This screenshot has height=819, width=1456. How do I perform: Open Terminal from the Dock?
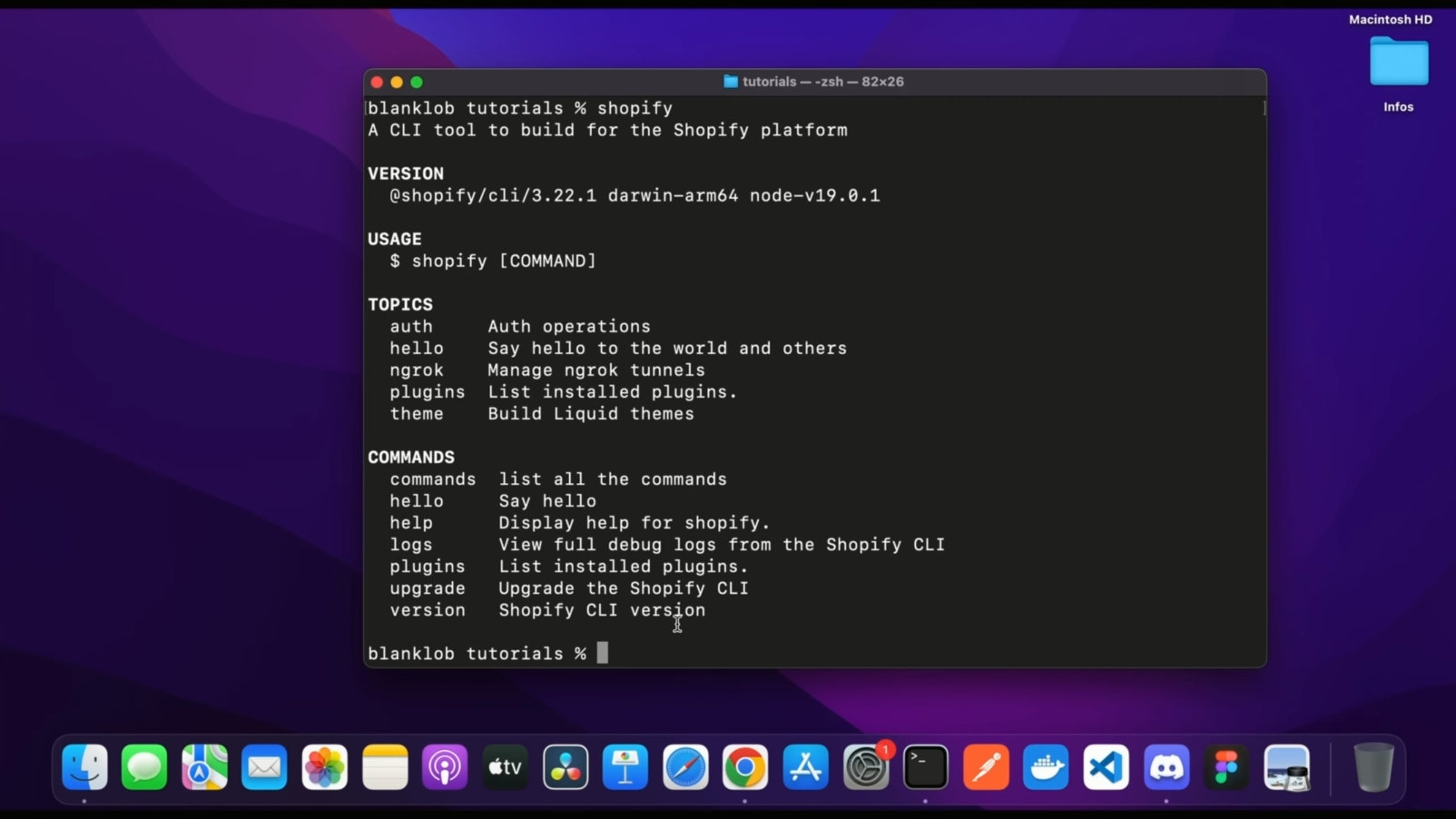point(925,767)
